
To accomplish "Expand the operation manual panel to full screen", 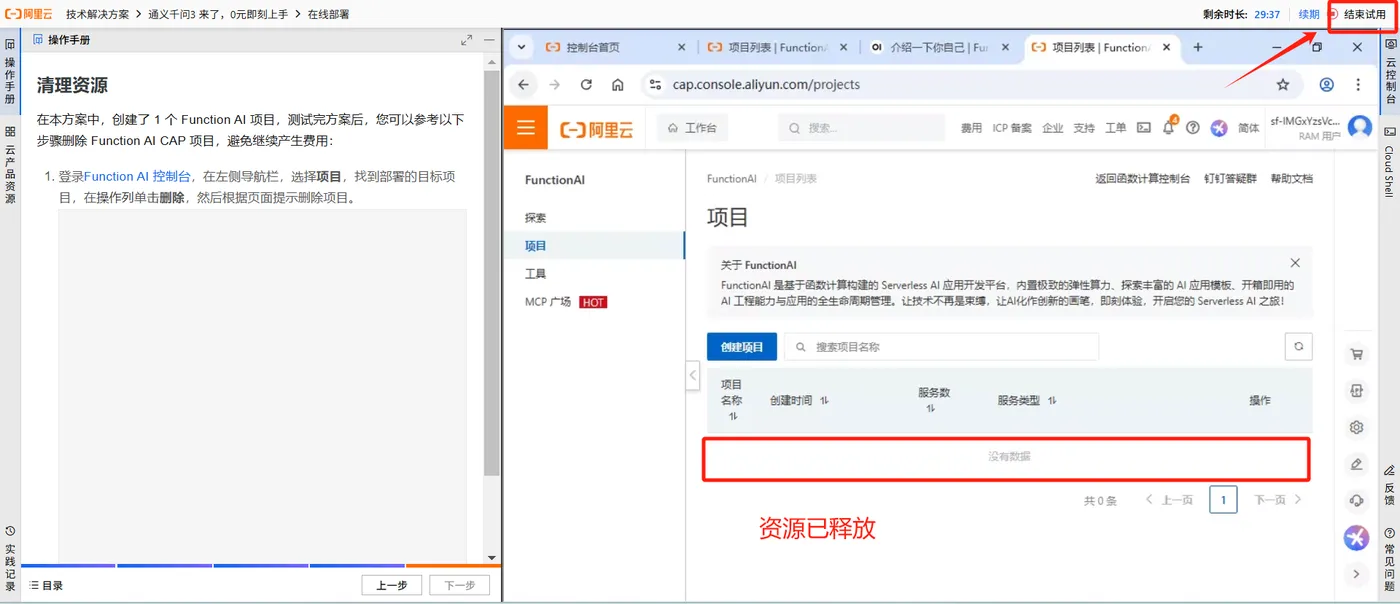I will point(467,40).
